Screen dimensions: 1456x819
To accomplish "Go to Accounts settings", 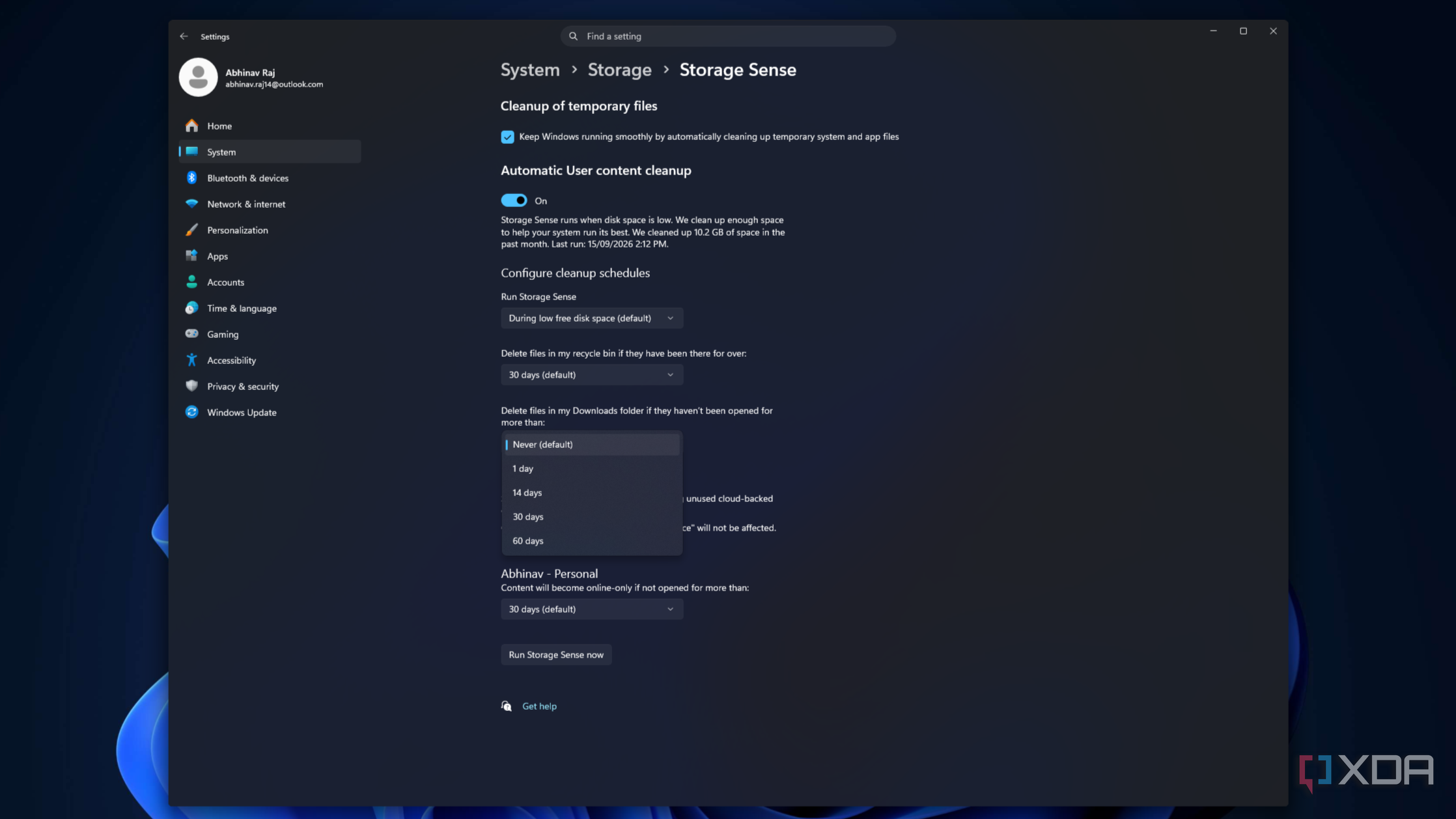I will tap(270, 282).
